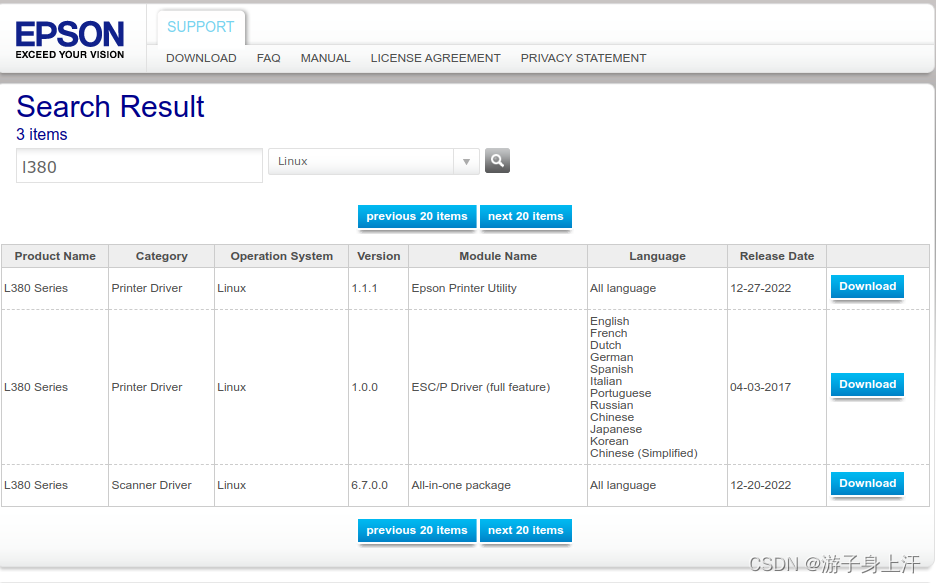This screenshot has height=583, width=936.
Task: Click top 'previous 20 items' button
Action: (x=417, y=217)
